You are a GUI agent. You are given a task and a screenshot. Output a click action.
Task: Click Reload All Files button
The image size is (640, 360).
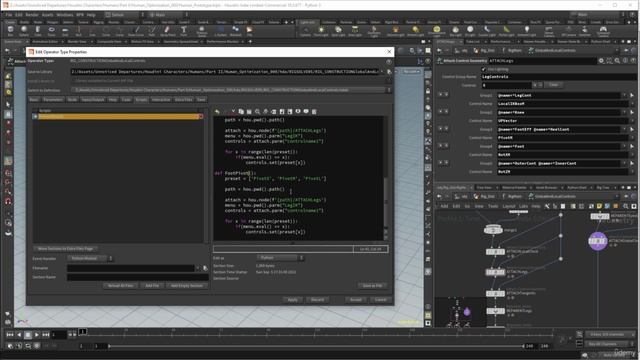coord(120,286)
